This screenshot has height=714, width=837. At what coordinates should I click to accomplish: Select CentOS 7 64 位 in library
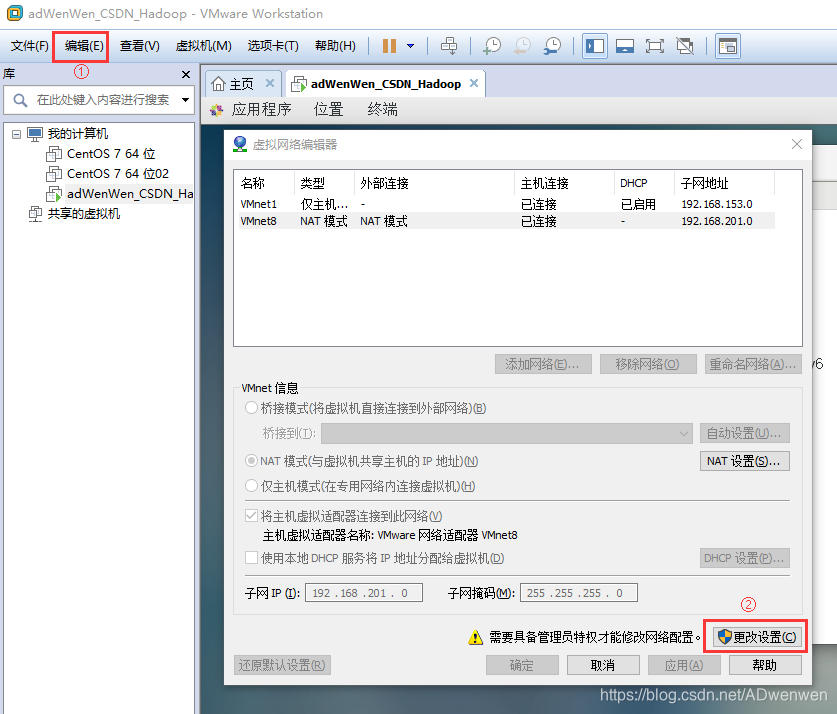coord(110,154)
